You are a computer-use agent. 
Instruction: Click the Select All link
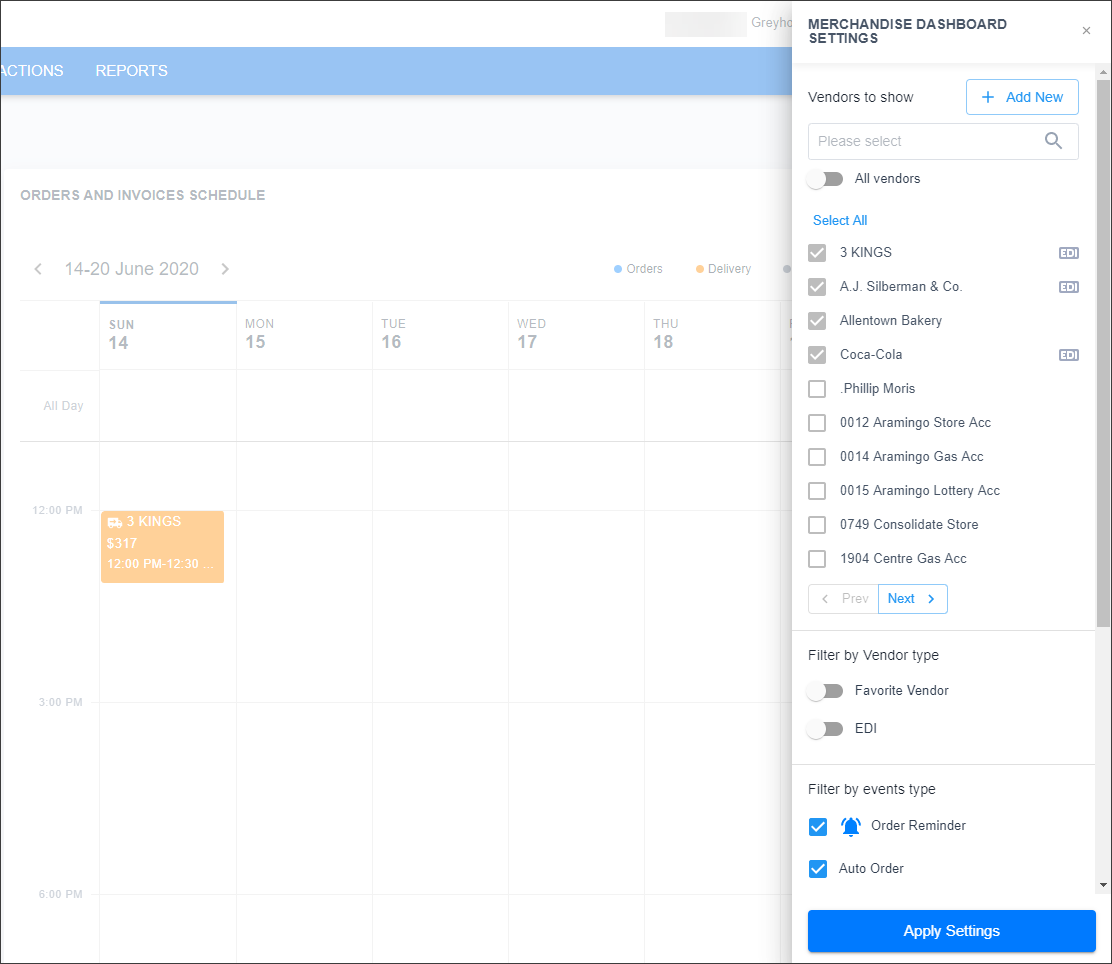(x=840, y=221)
